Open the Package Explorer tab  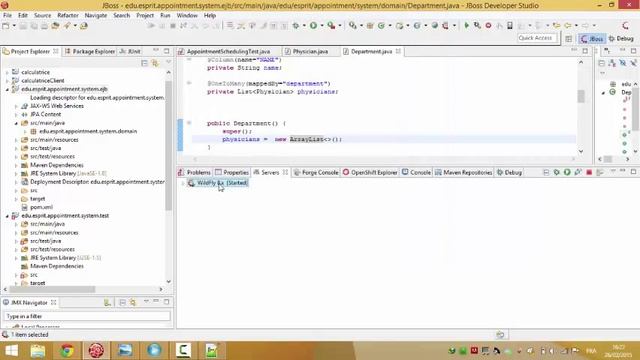click(90, 51)
